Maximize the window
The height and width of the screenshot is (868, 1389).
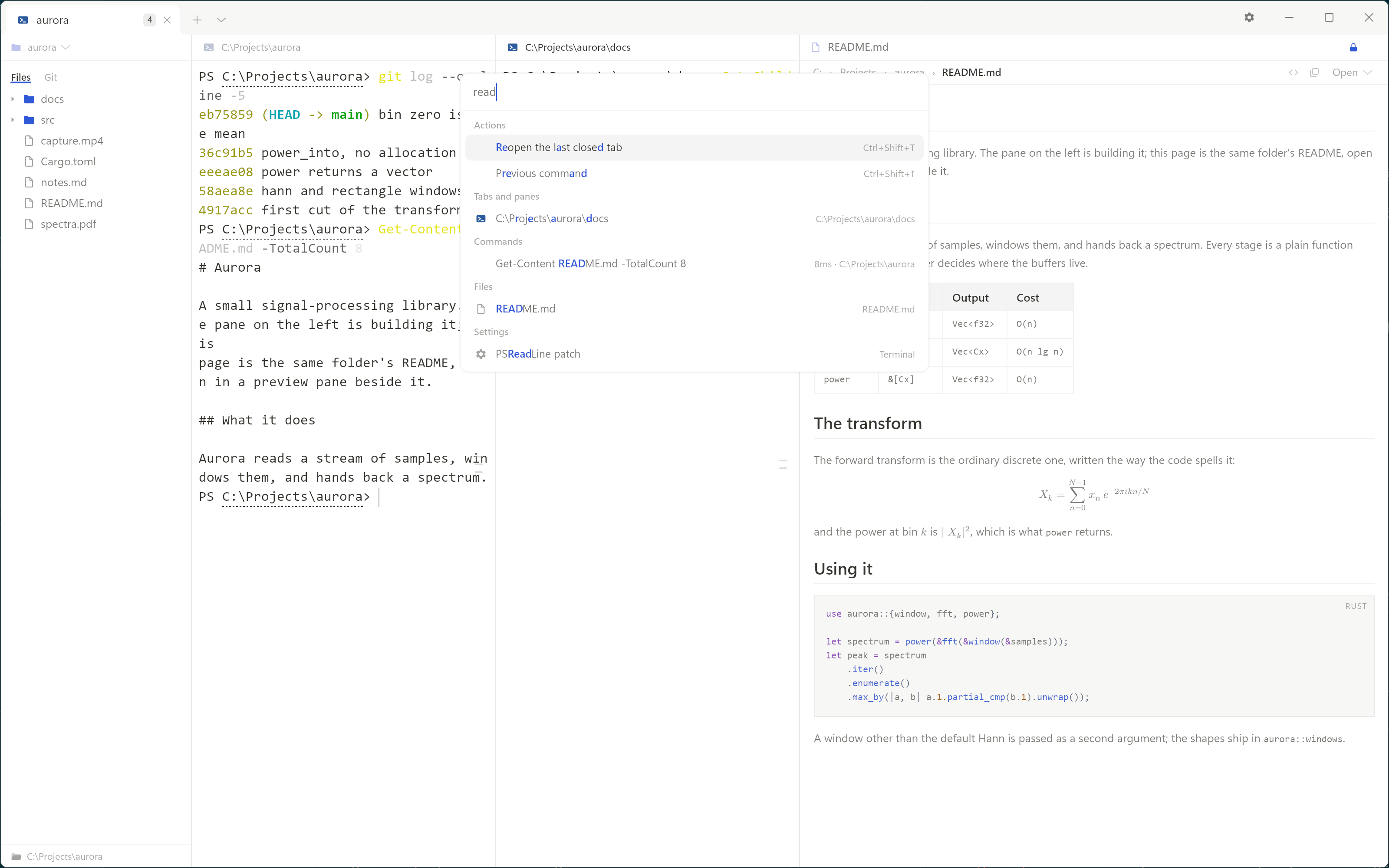(1329, 18)
